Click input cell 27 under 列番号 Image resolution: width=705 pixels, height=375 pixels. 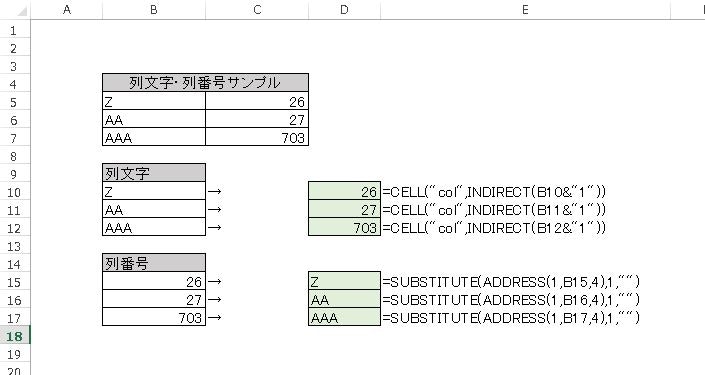coord(154,299)
